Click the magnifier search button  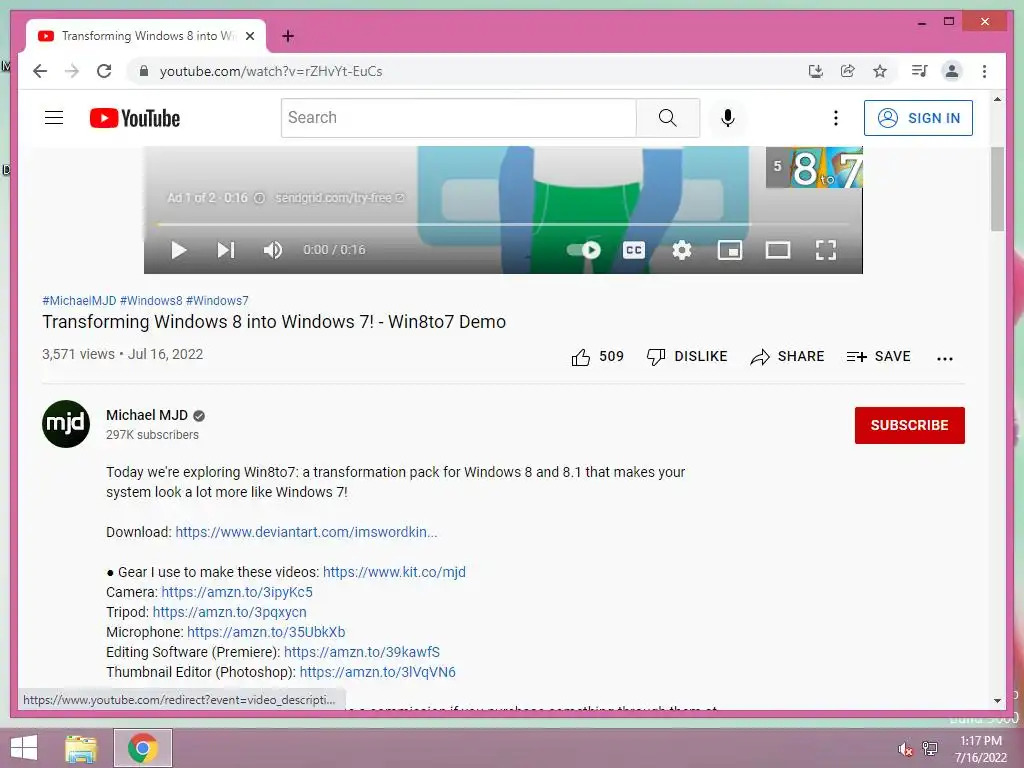tap(667, 118)
